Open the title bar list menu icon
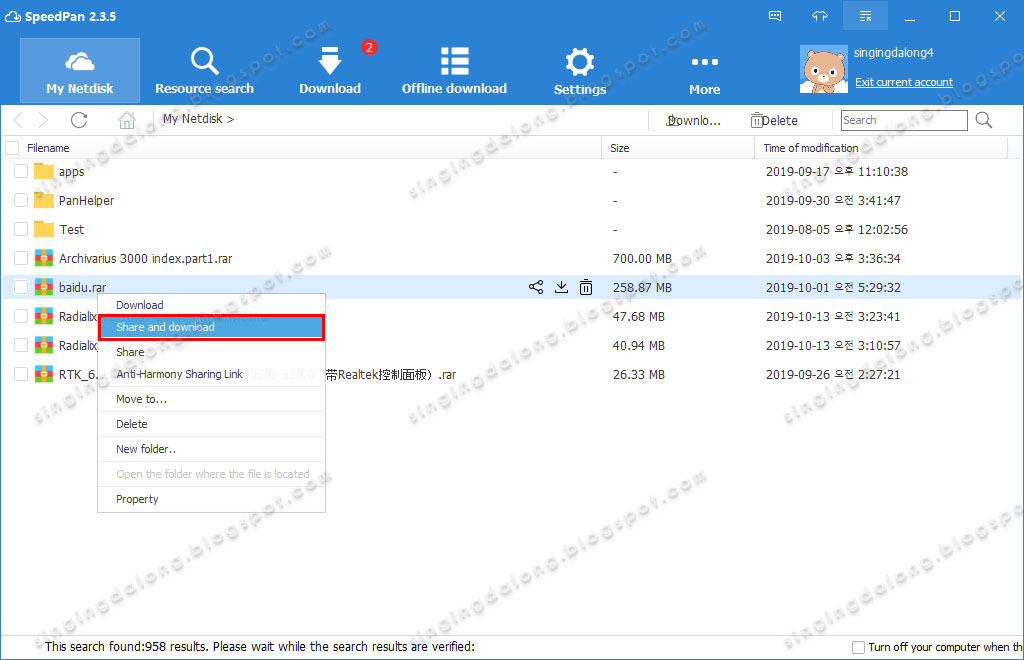 (865, 16)
